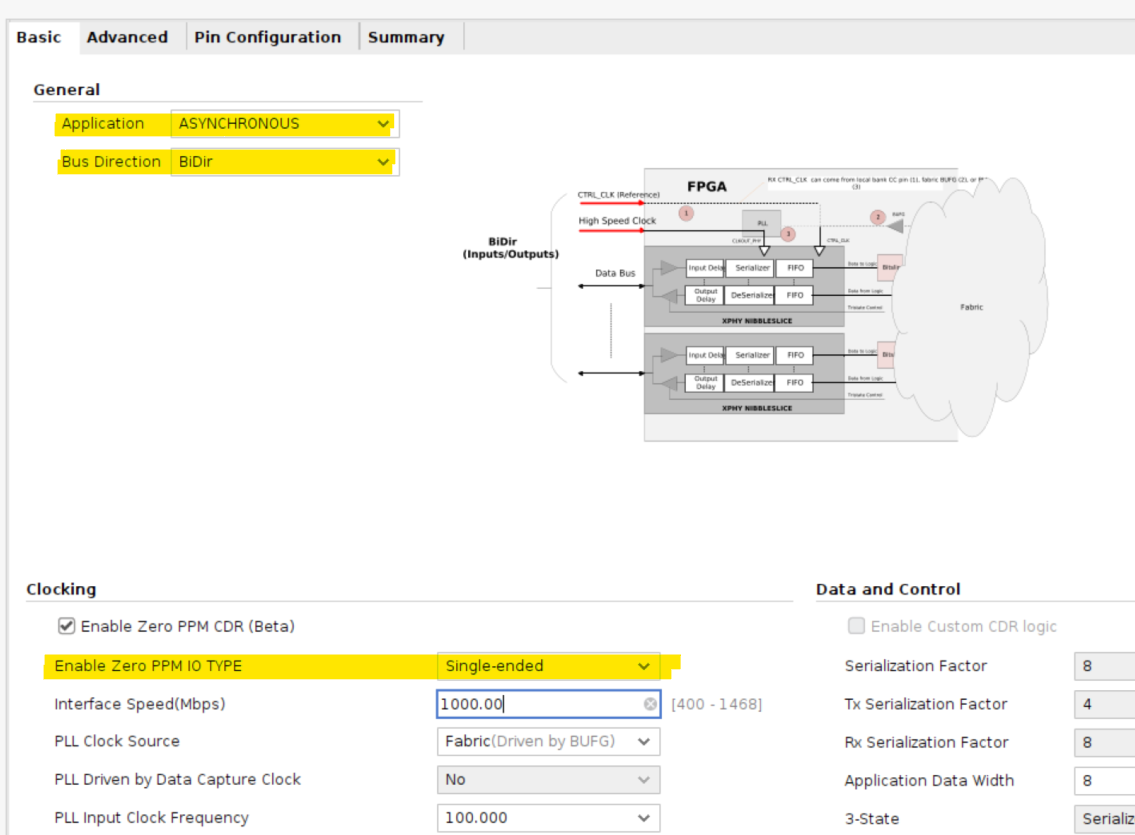This screenshot has height=835, width=1135.
Task: Uncheck Enable Zero PPM CDR (Beta)
Action: (65, 626)
